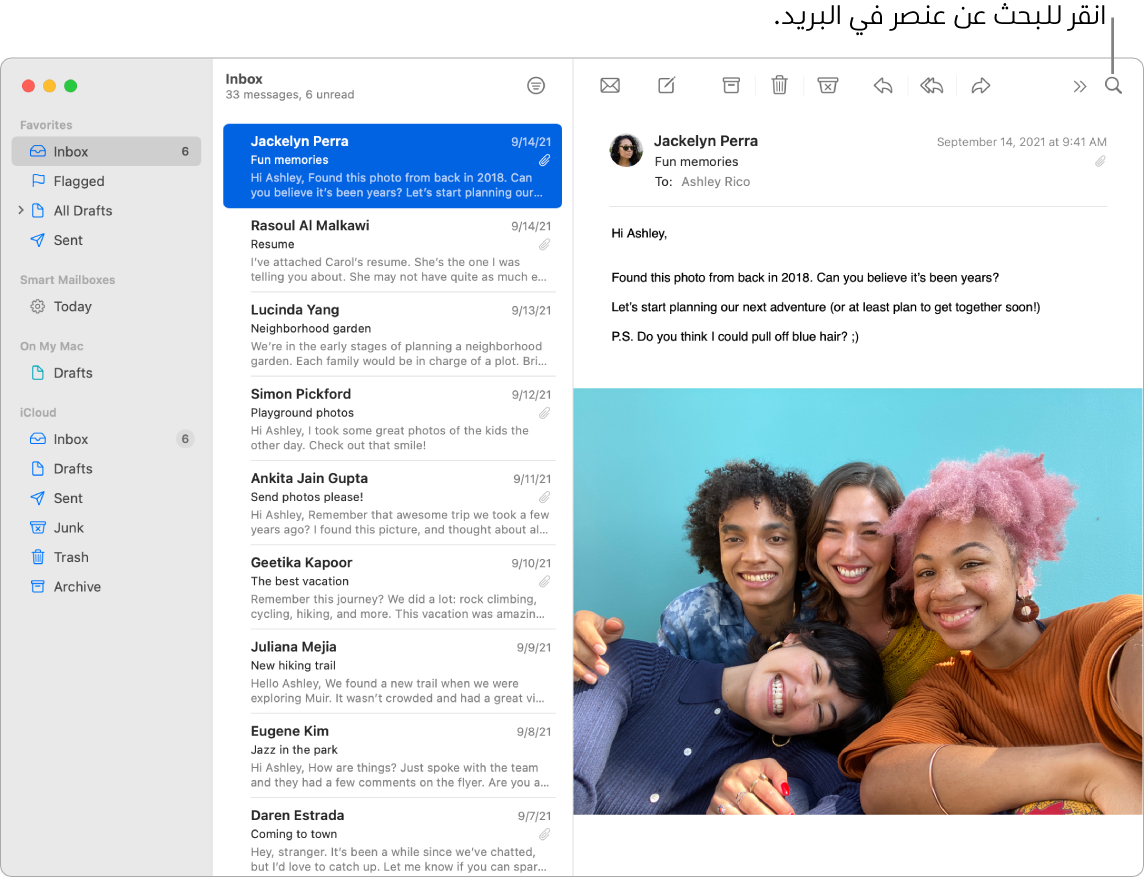Open the iCloud Drafts mailbox
This screenshot has height=878, width=1144.
(x=107, y=469)
